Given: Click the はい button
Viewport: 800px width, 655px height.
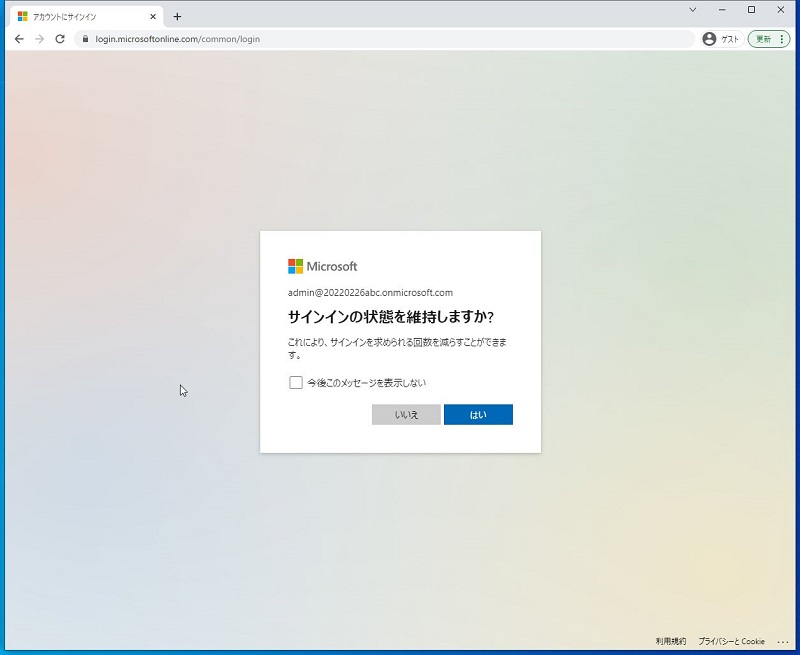Looking at the screenshot, I should tap(478, 415).
